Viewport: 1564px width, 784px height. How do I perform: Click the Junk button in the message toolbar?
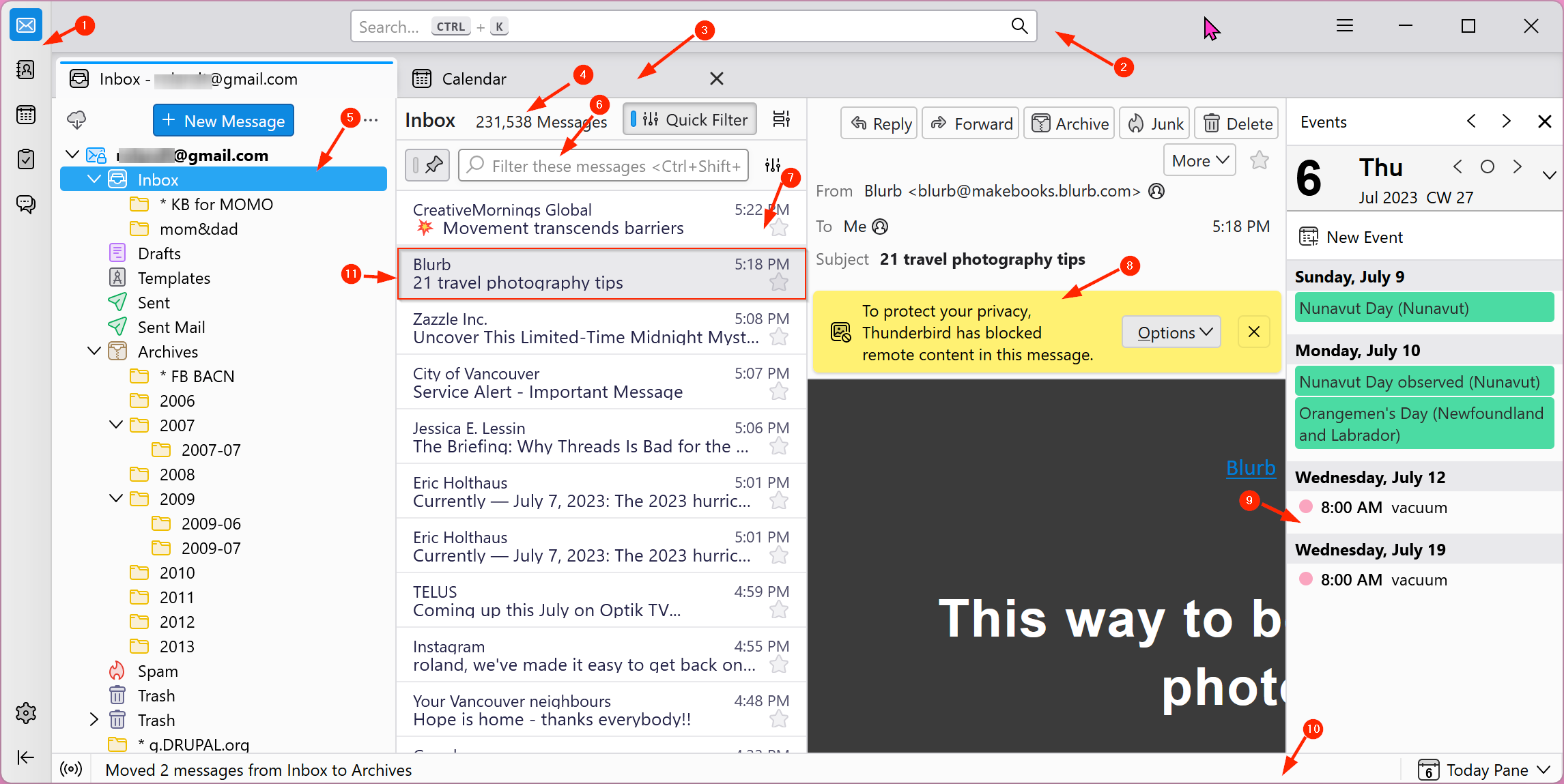click(x=1155, y=124)
